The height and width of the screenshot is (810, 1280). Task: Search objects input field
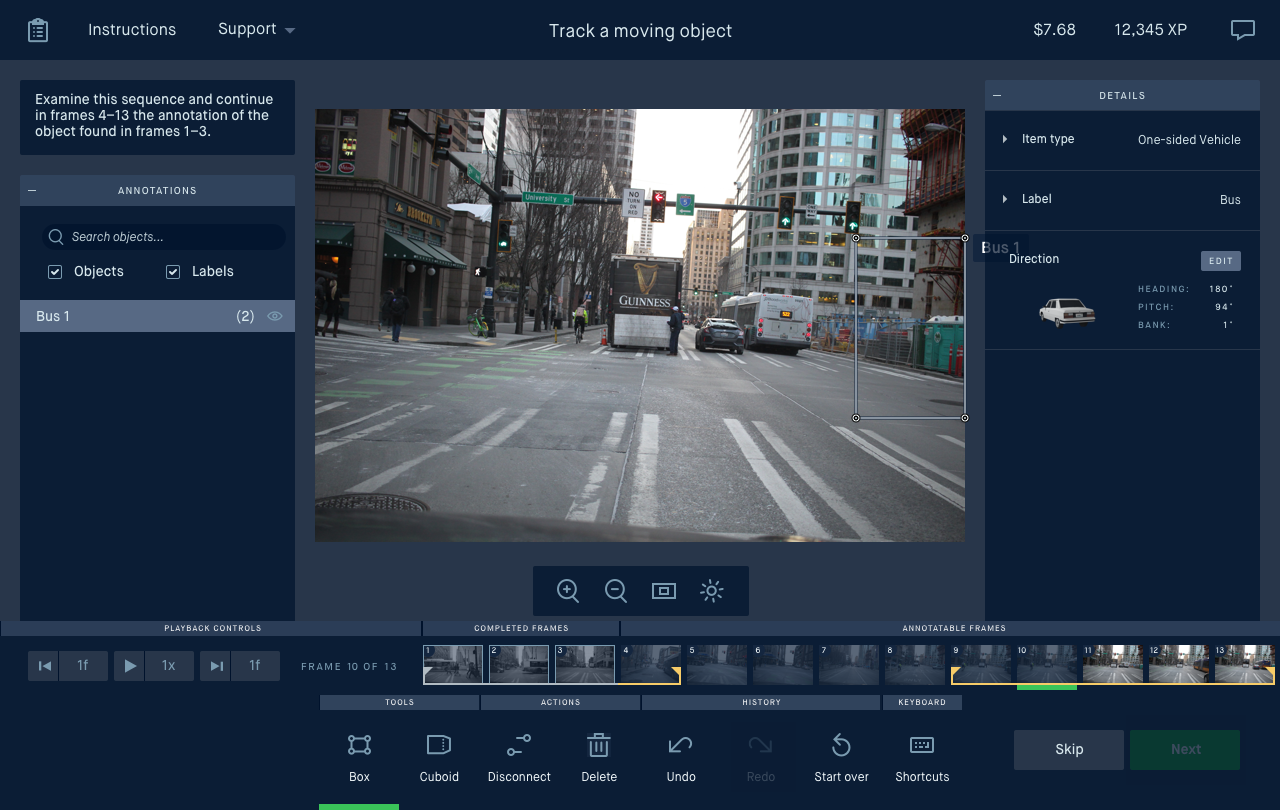pyautogui.click(x=166, y=237)
